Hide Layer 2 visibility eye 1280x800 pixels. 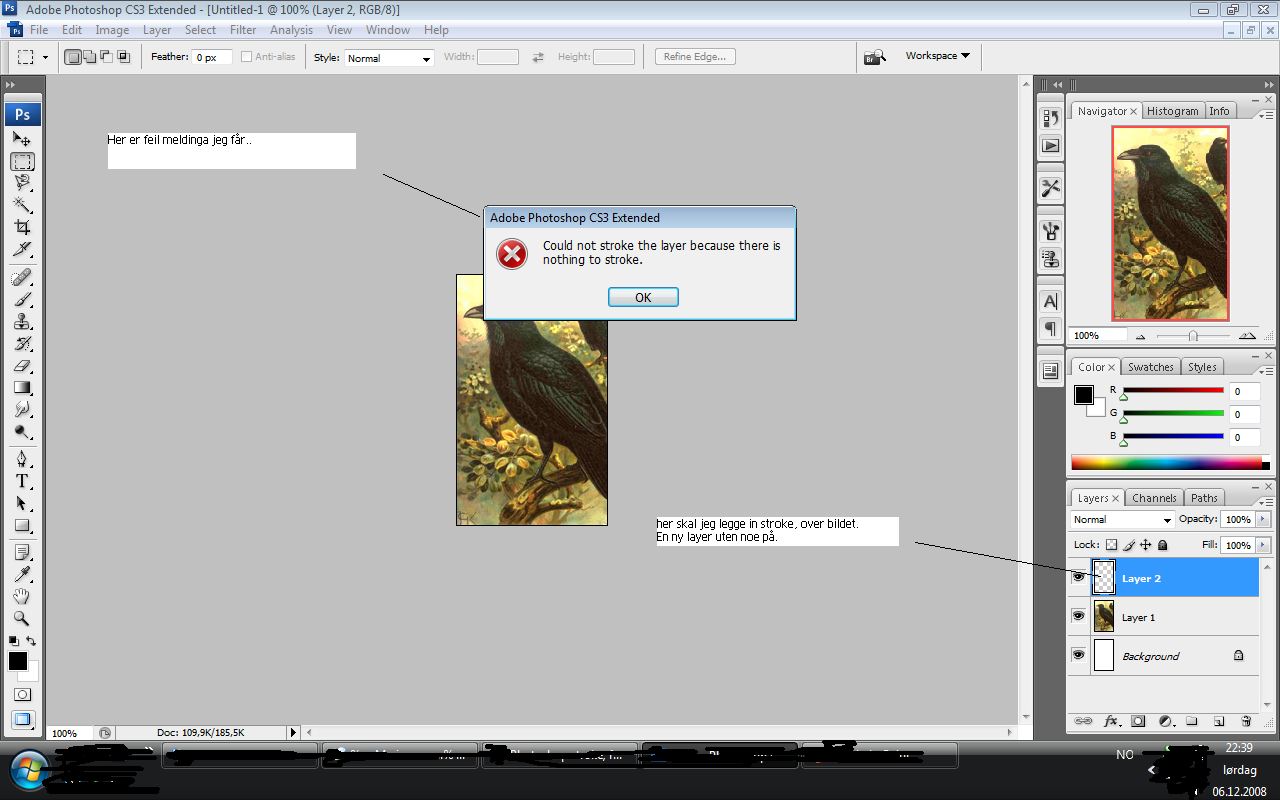coord(1078,577)
